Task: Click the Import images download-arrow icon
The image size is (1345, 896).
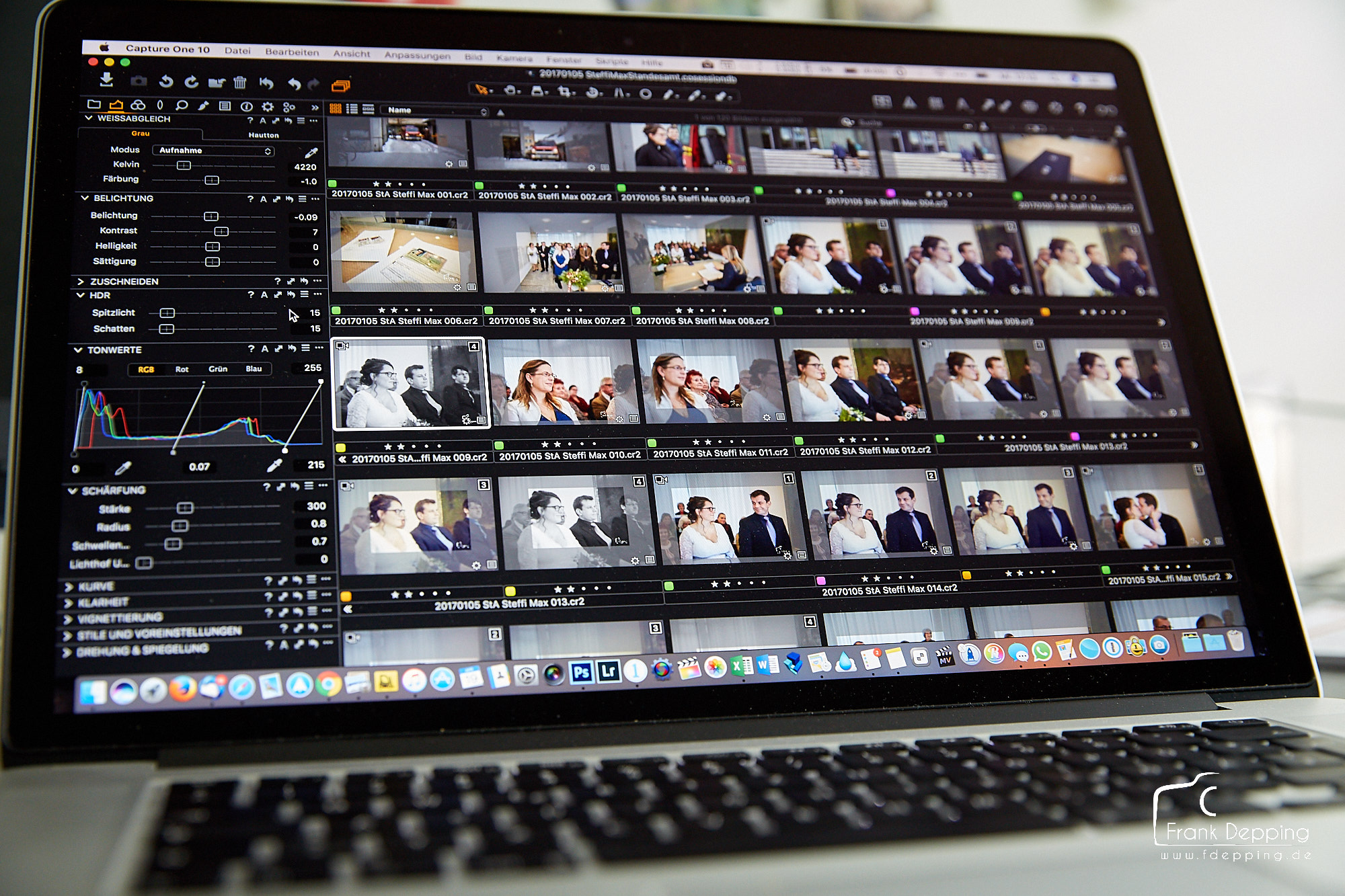Action: tap(106, 80)
